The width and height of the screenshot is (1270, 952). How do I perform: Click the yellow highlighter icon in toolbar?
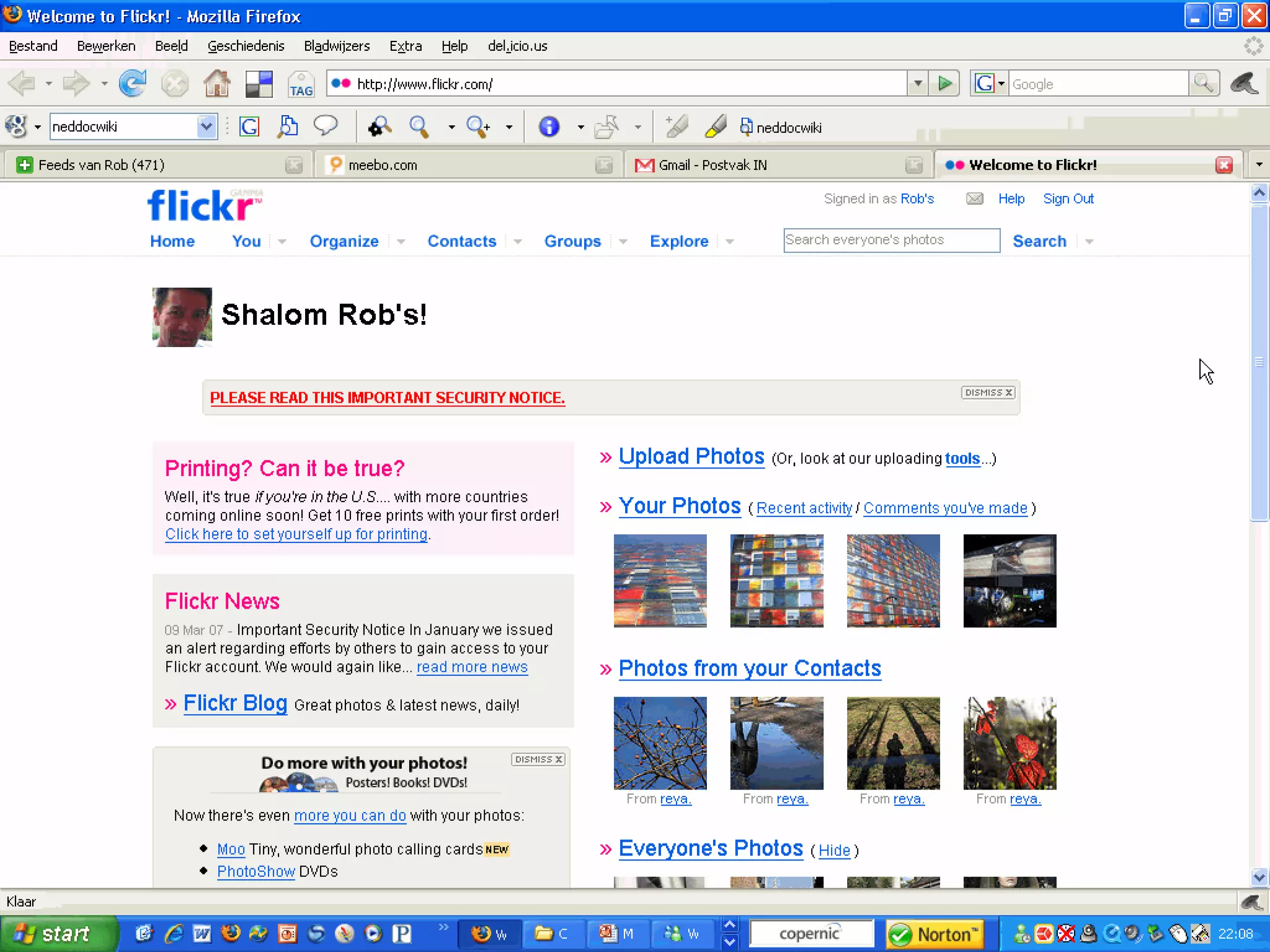[716, 127]
